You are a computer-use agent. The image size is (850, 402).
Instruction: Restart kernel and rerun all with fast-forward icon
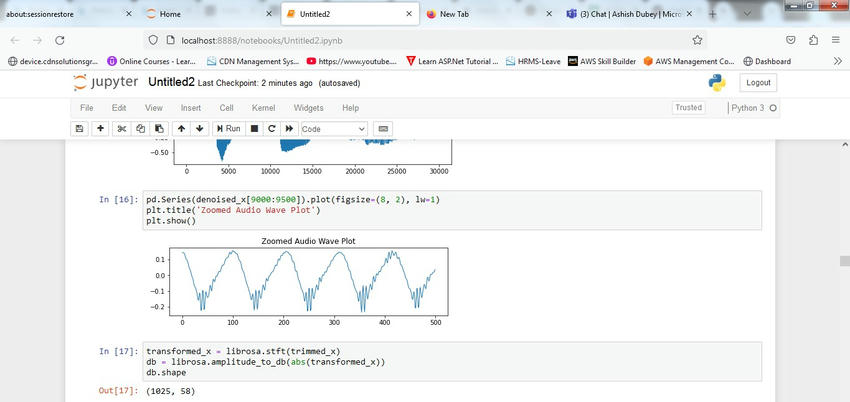click(289, 129)
